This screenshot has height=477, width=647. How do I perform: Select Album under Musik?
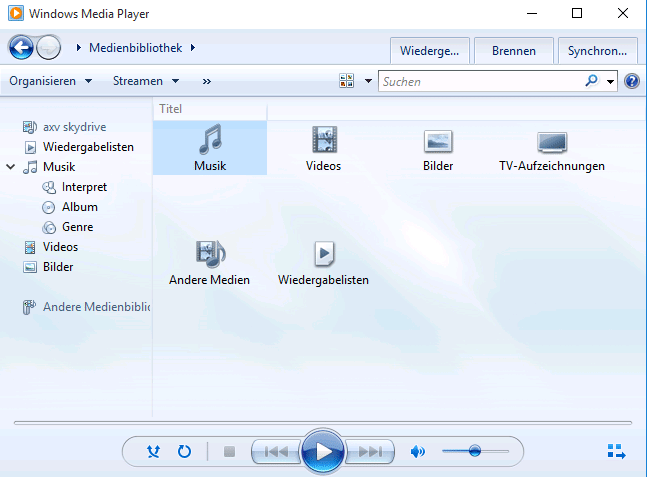coord(70,207)
